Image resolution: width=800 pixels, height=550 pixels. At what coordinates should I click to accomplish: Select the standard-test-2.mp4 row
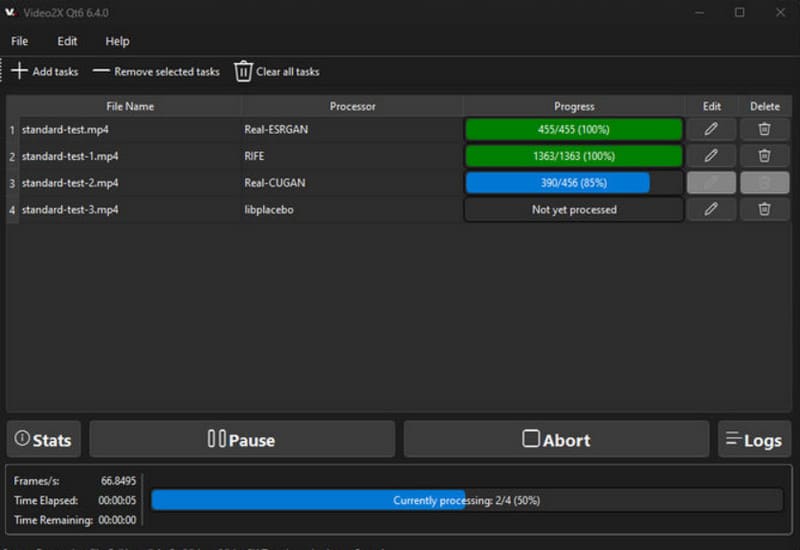click(70, 183)
